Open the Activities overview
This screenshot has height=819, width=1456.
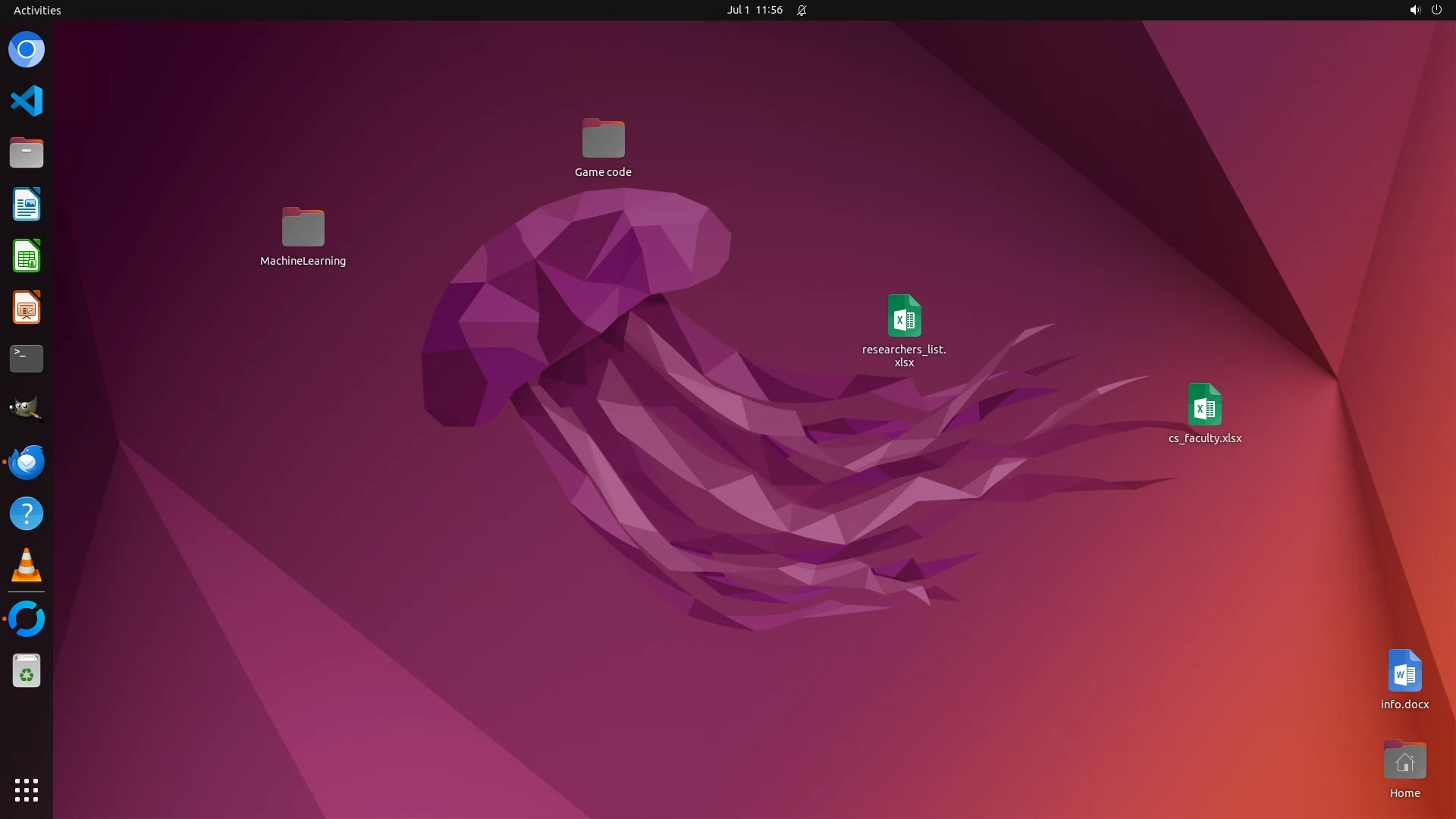pyautogui.click(x=37, y=10)
